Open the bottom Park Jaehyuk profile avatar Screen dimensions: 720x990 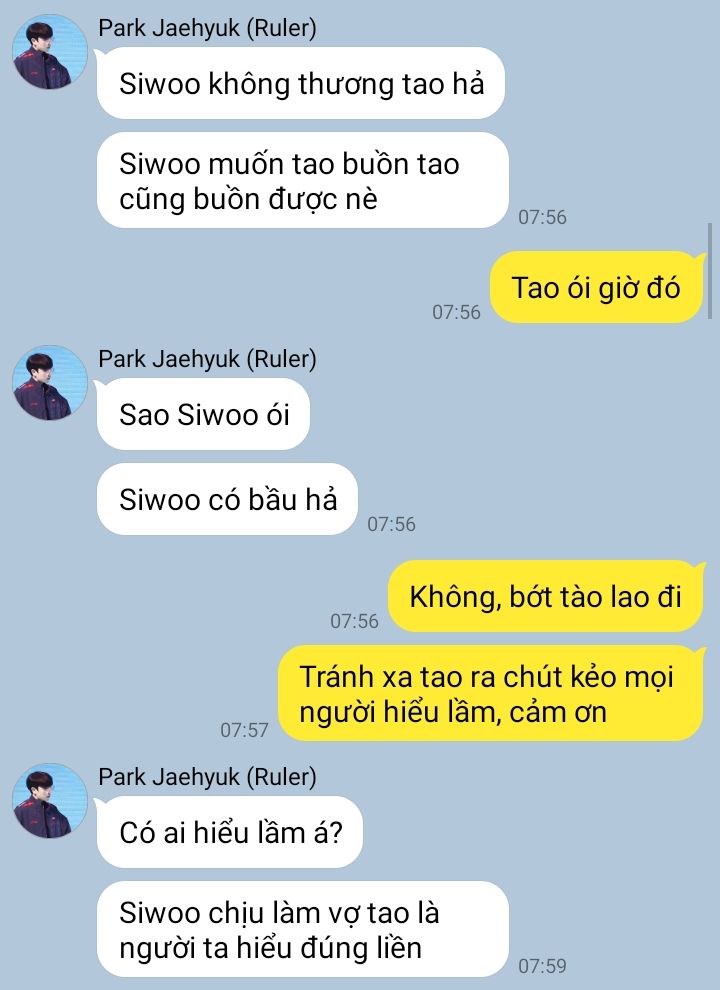50,801
